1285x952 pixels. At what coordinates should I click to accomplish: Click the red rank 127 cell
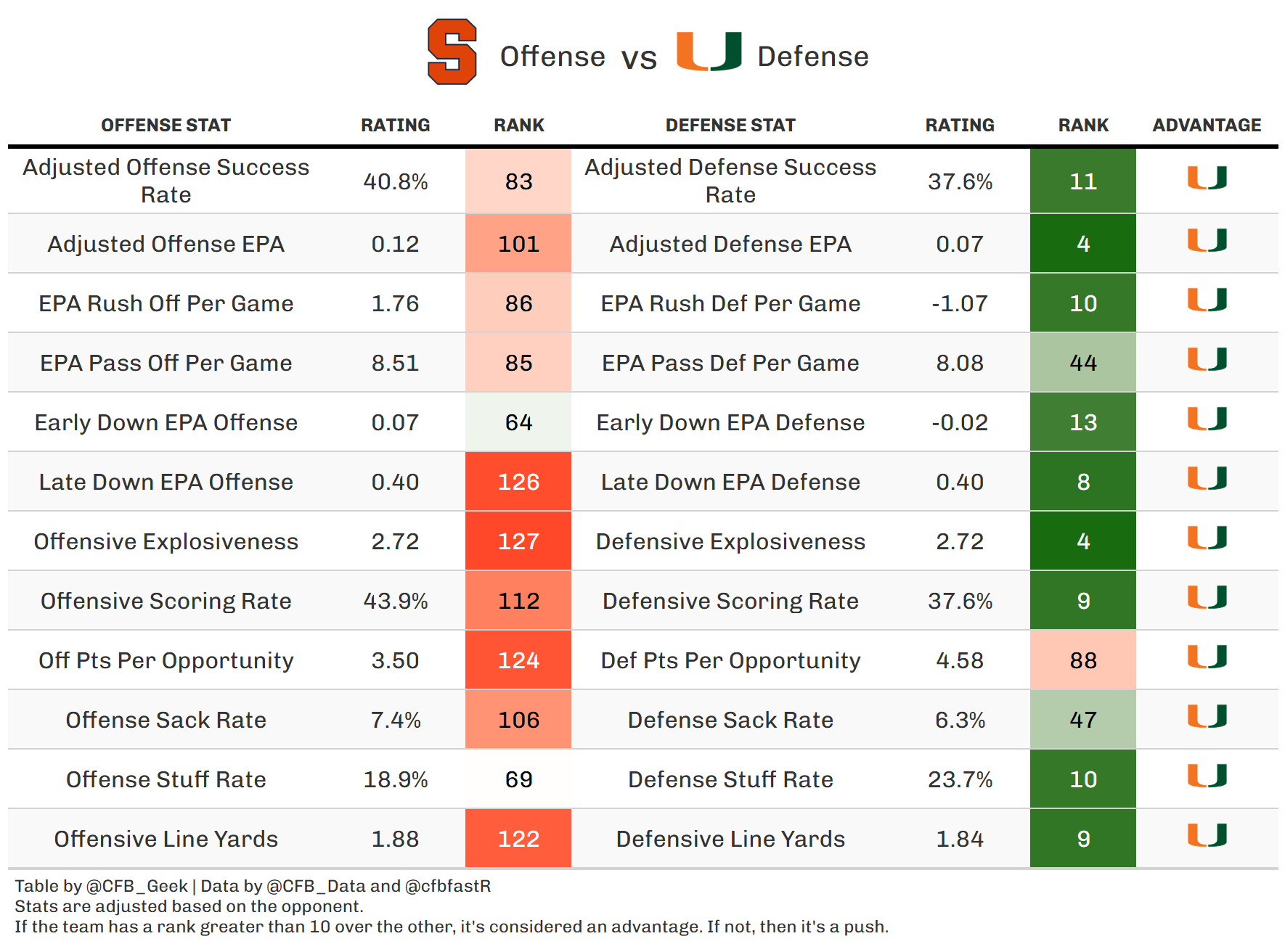point(518,541)
